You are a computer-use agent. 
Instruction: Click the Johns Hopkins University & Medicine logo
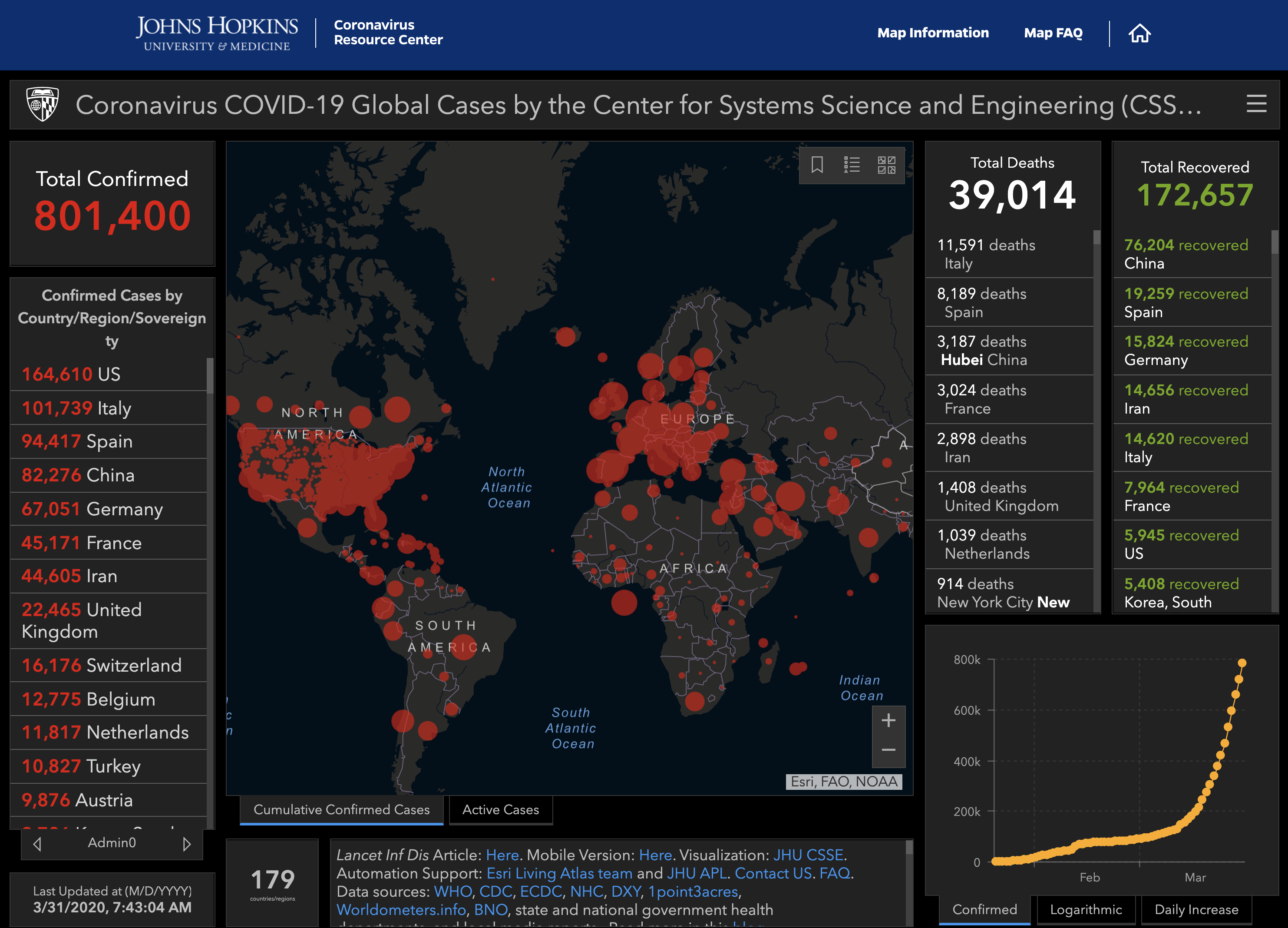click(x=216, y=33)
